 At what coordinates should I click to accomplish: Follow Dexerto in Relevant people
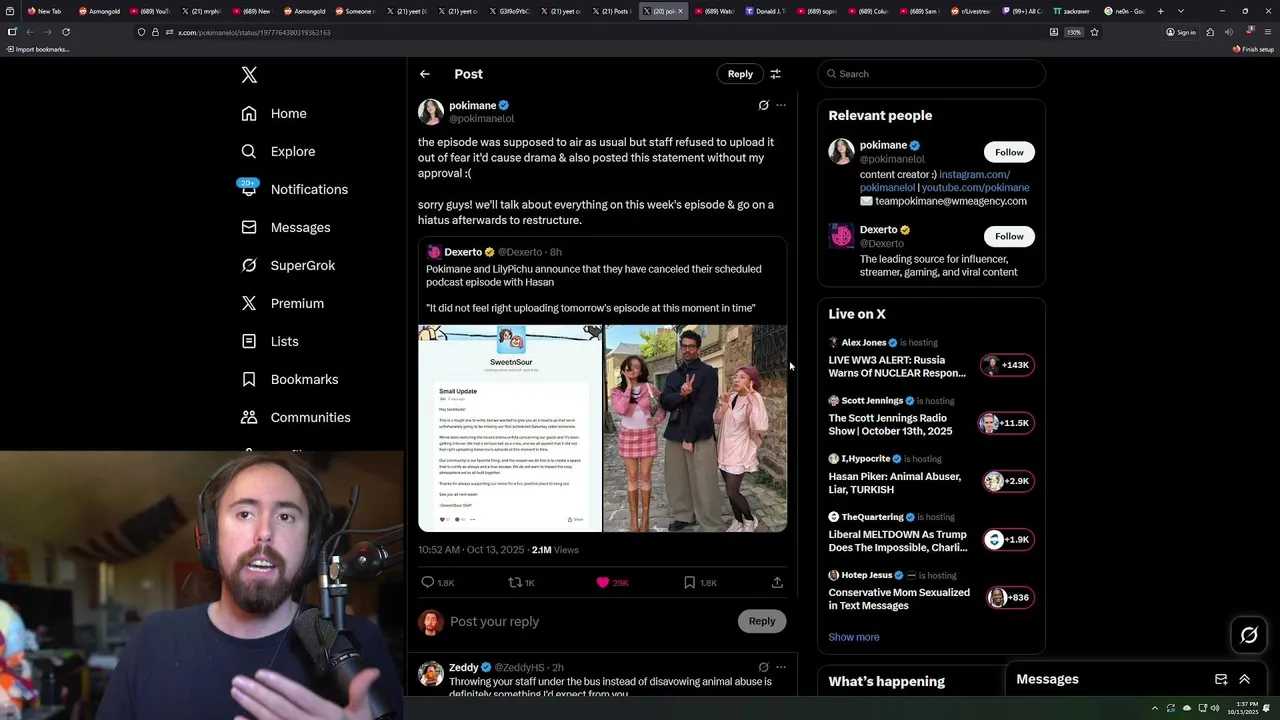pyautogui.click(x=1009, y=236)
